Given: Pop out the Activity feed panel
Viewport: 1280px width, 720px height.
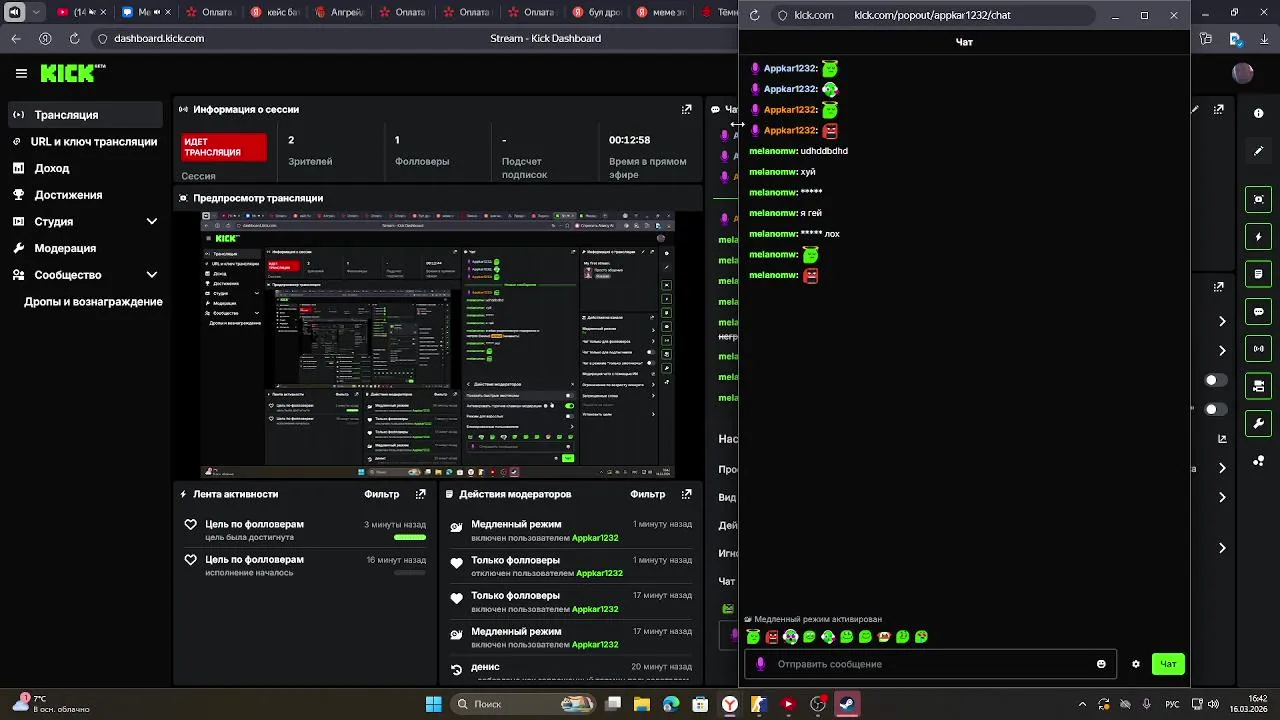Looking at the screenshot, I should (421, 494).
